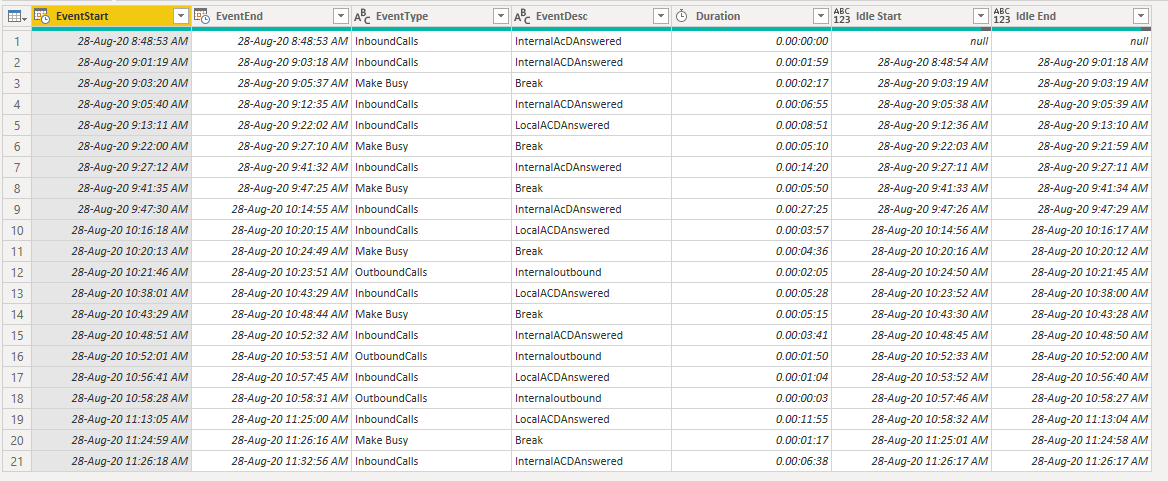Click Make Busy cell in row 3
1168x481 pixels.
point(431,83)
